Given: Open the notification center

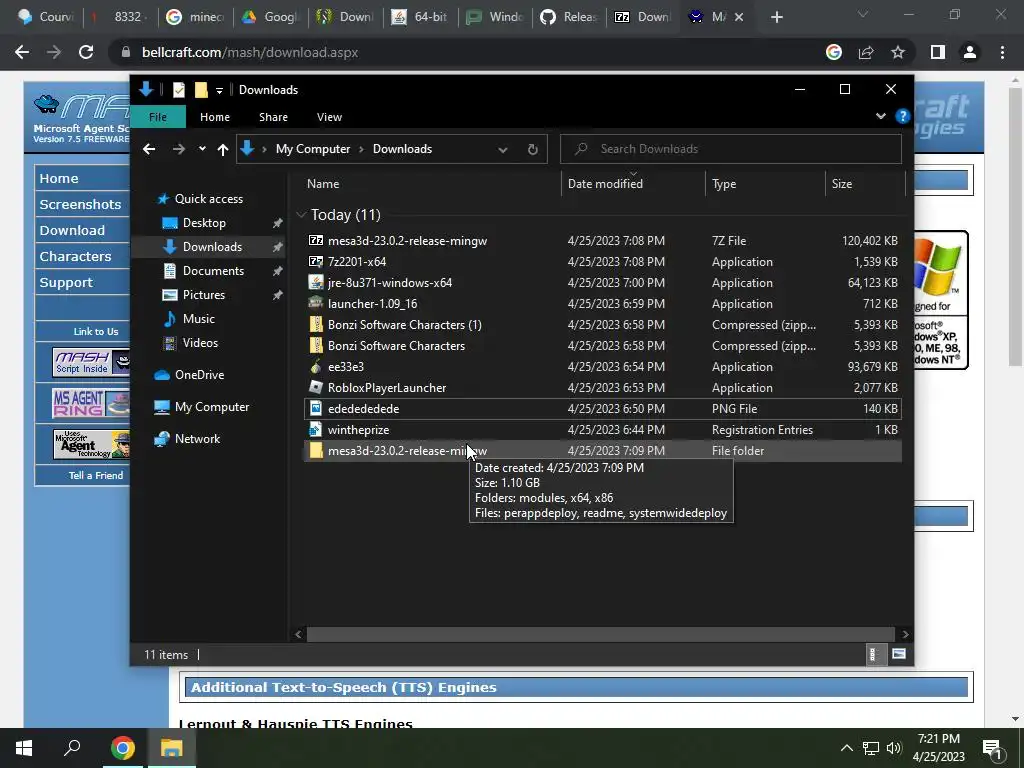Looking at the screenshot, I should pos(993,748).
